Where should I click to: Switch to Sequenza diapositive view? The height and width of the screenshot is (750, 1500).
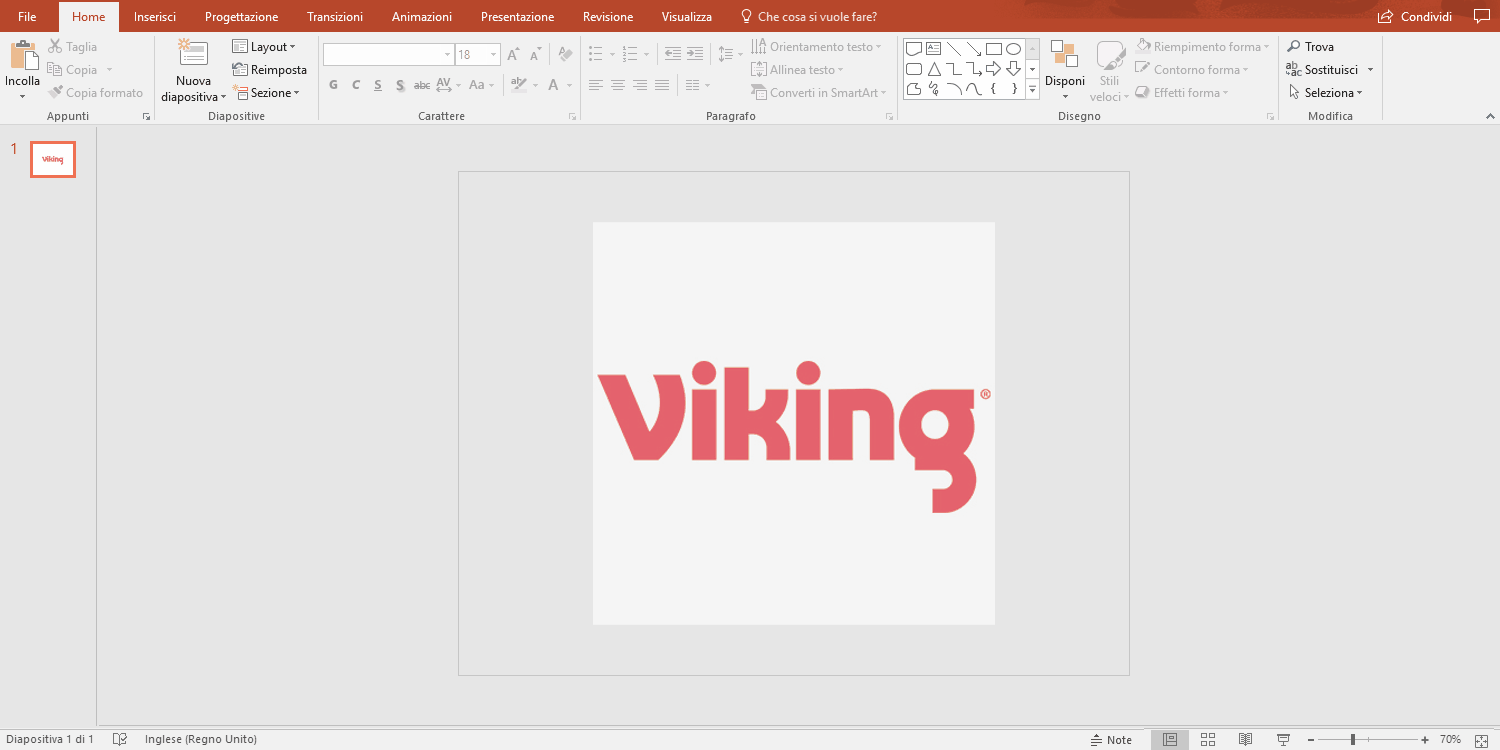(1208, 739)
